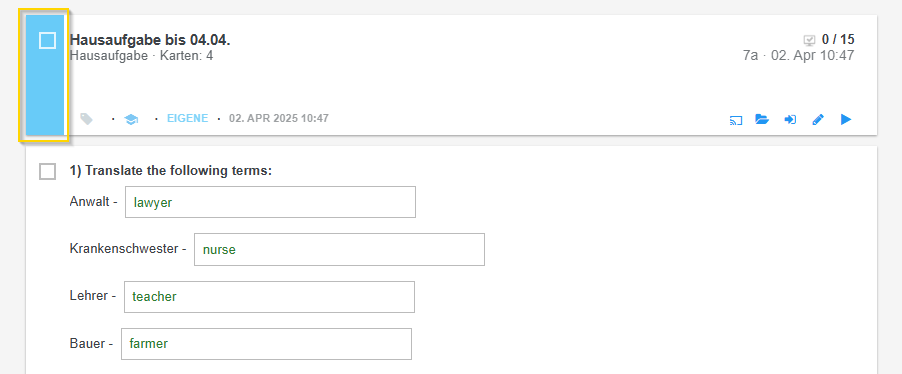Screen dimensions: 902x374
Task: Tick the checkbox on the blue bar
Action: (47, 40)
